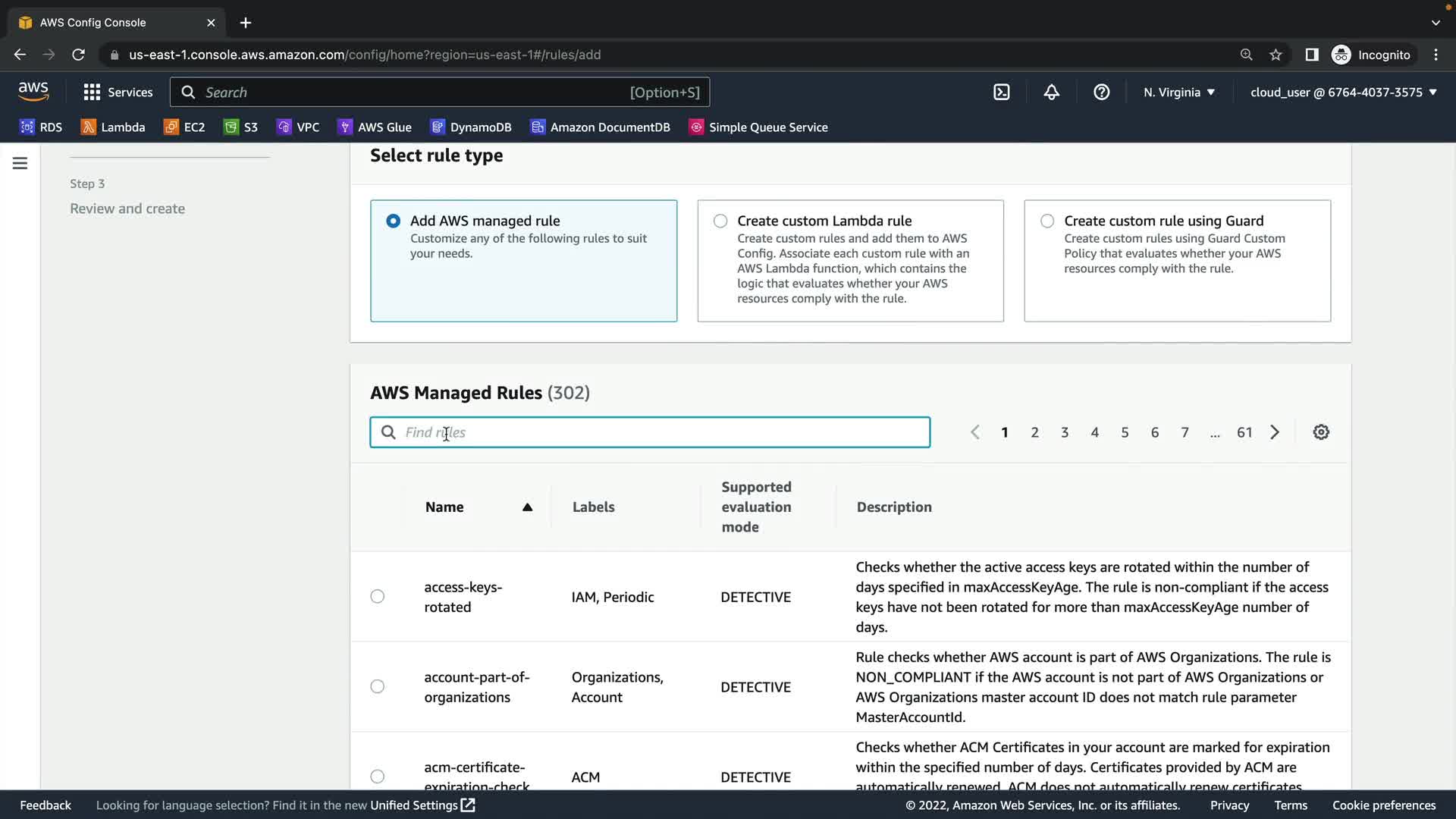Go to page 3 of rules

[x=1065, y=432]
